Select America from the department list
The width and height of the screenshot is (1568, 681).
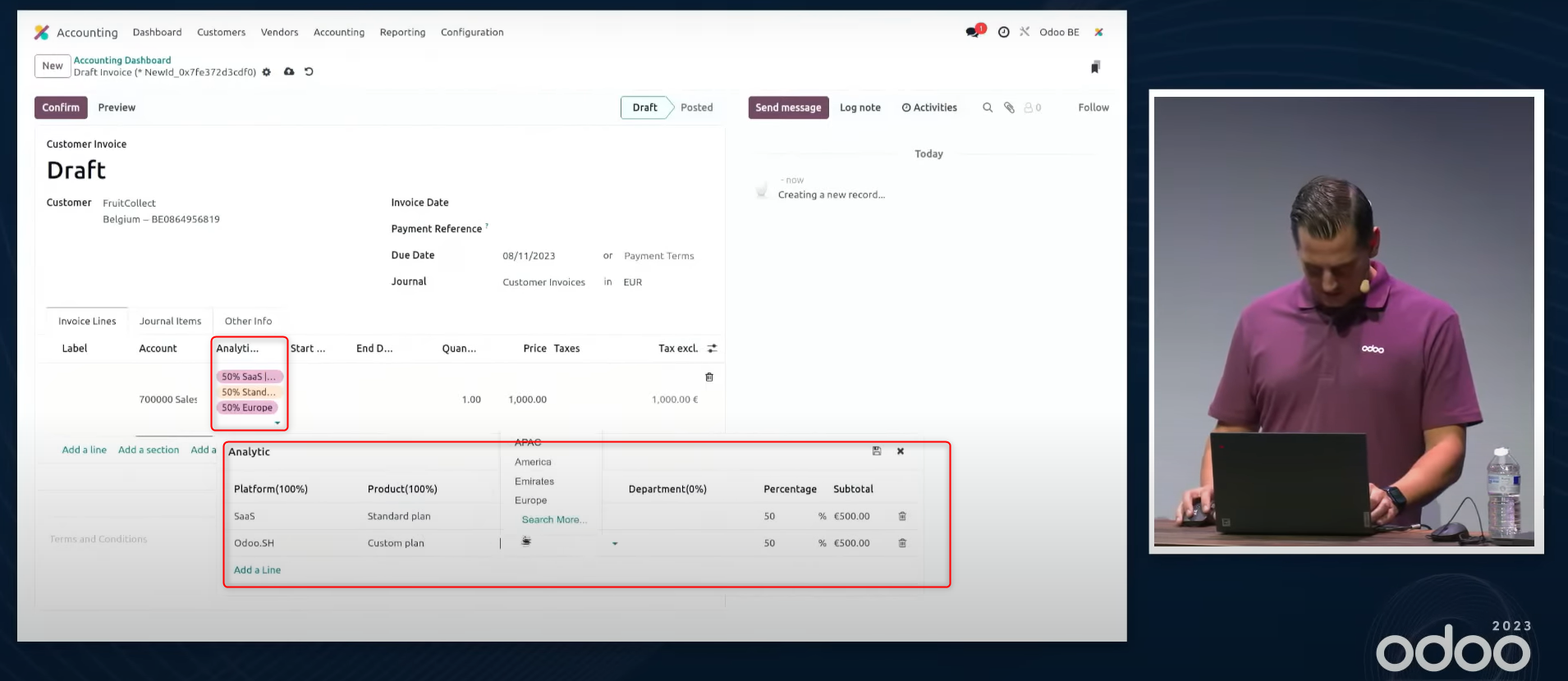click(x=533, y=462)
